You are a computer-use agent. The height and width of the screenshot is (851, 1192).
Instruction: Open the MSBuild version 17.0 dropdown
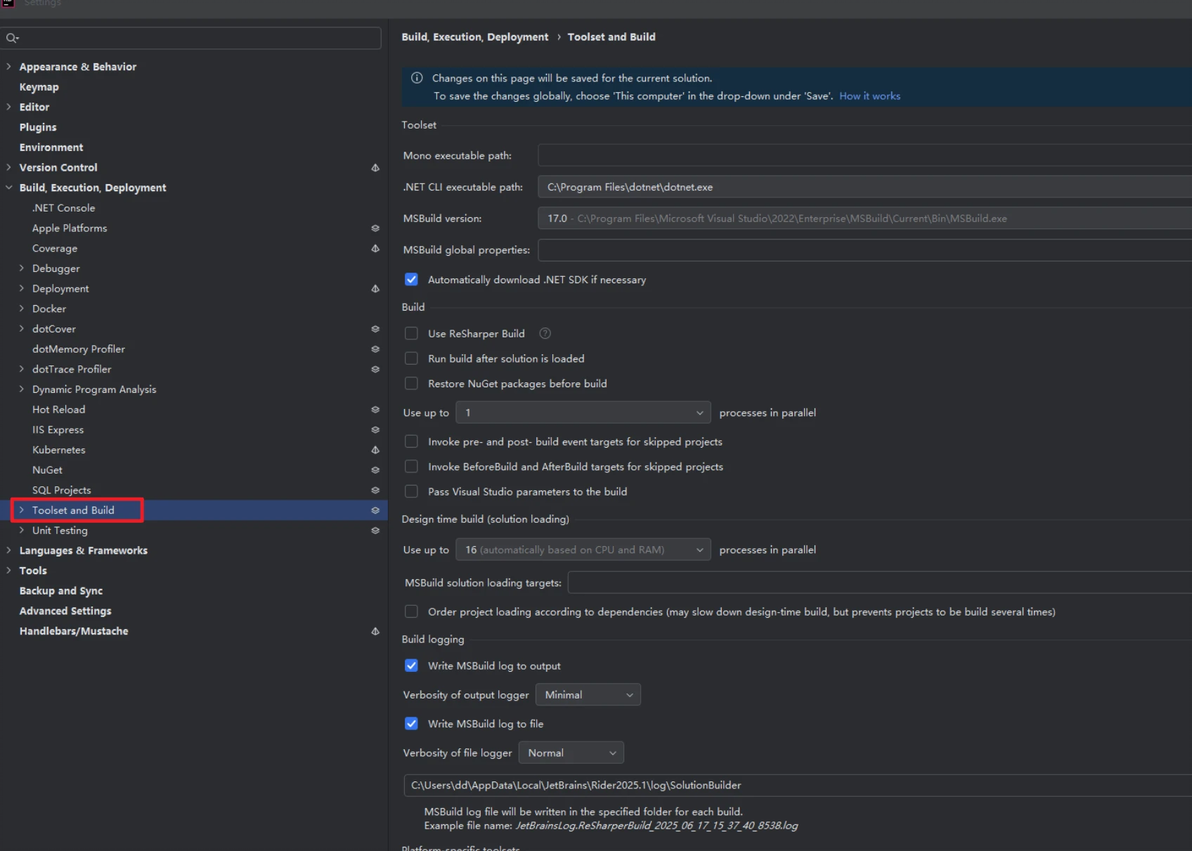[x=864, y=218]
